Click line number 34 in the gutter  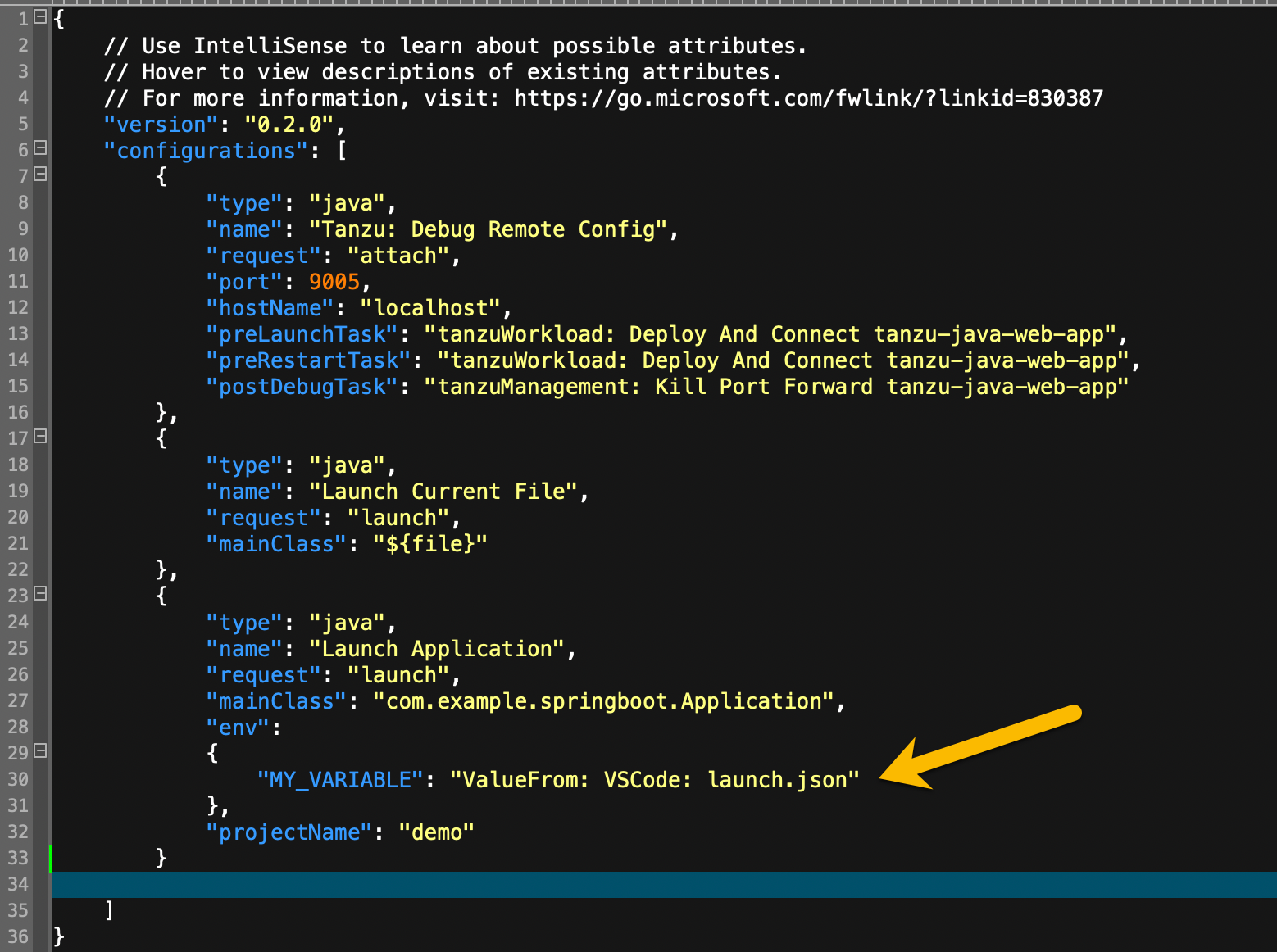[x=18, y=884]
